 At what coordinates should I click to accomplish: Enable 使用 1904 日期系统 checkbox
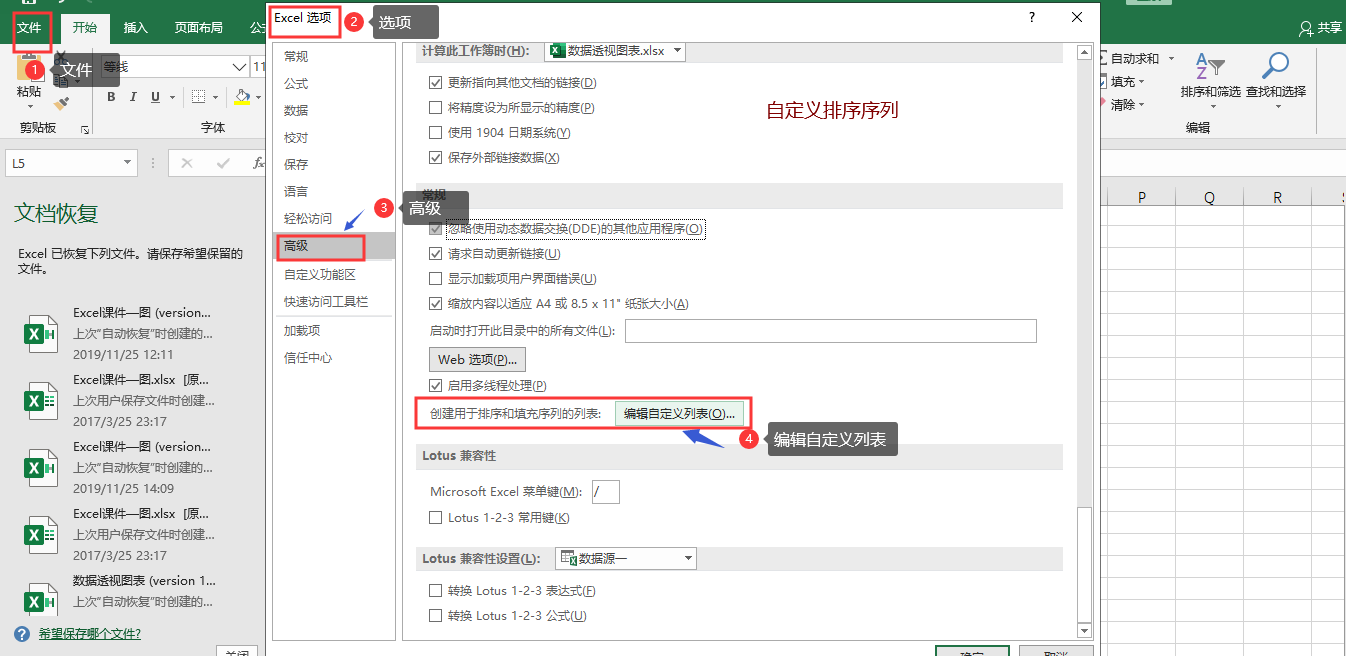(435, 133)
